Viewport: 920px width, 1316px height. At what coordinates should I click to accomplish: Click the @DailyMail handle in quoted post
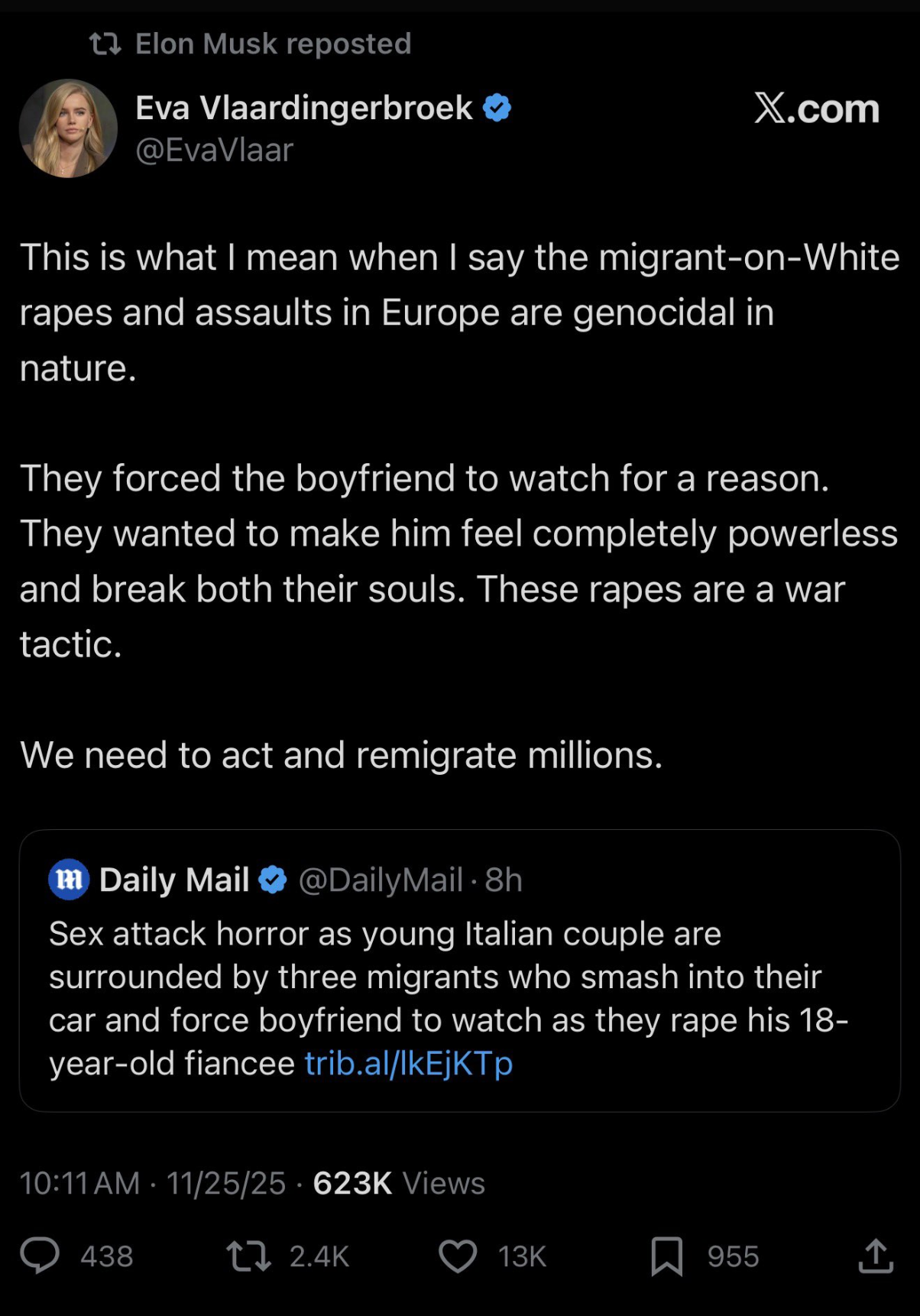pyautogui.click(x=381, y=880)
